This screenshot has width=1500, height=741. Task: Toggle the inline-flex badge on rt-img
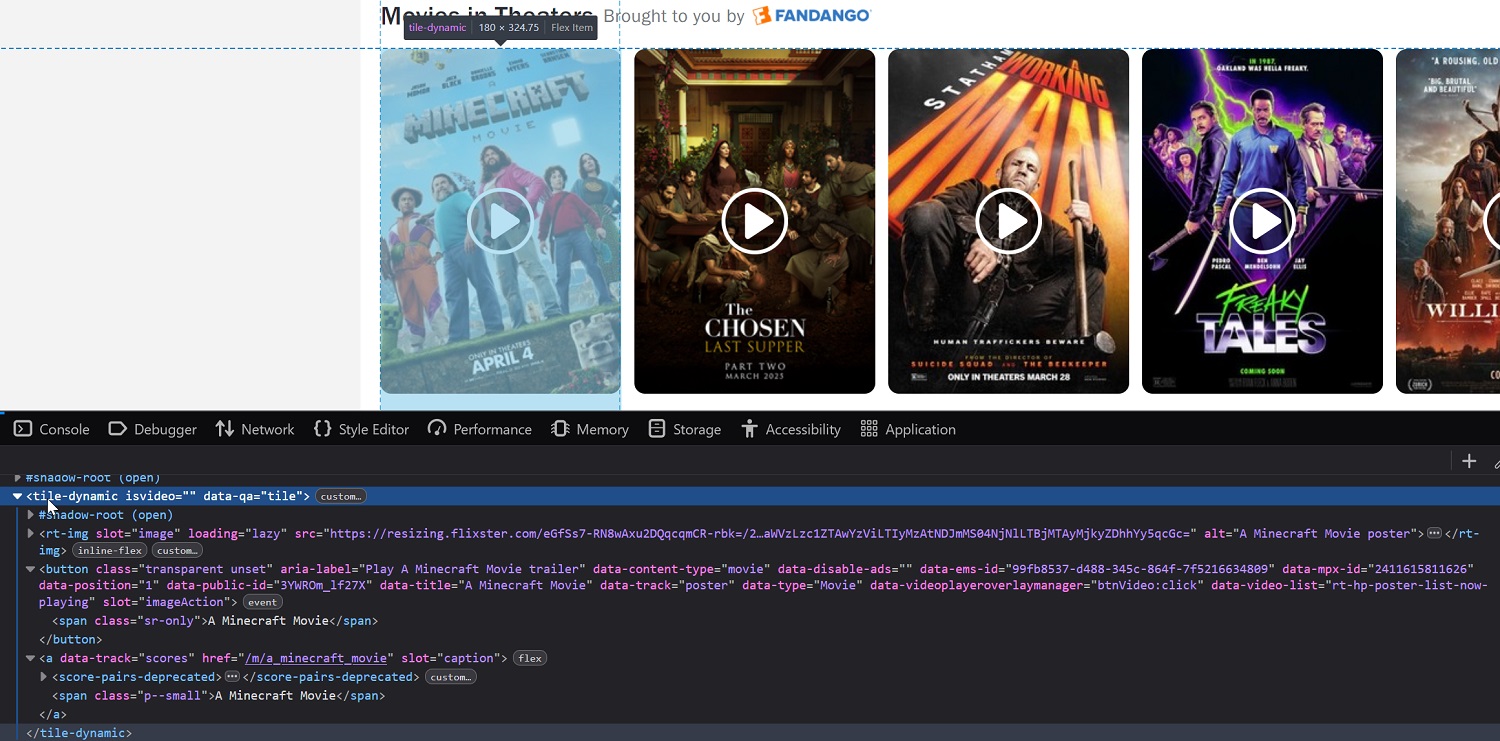tap(109, 550)
